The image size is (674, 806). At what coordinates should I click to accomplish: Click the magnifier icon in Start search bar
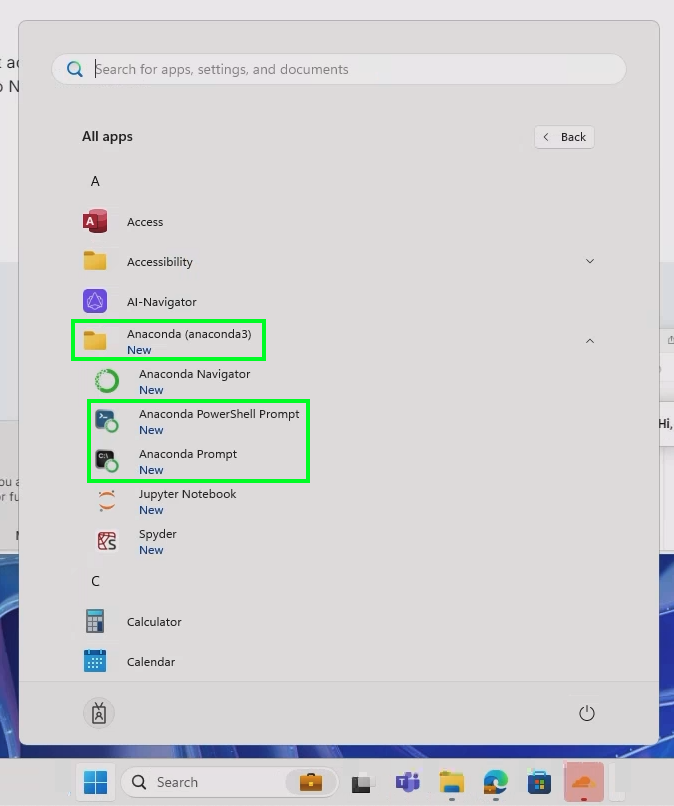(75, 69)
